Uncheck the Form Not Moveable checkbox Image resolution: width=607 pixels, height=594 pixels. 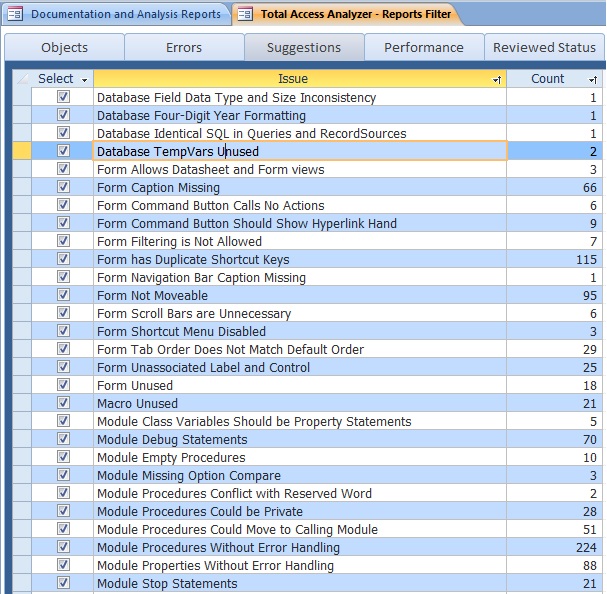tap(63, 295)
